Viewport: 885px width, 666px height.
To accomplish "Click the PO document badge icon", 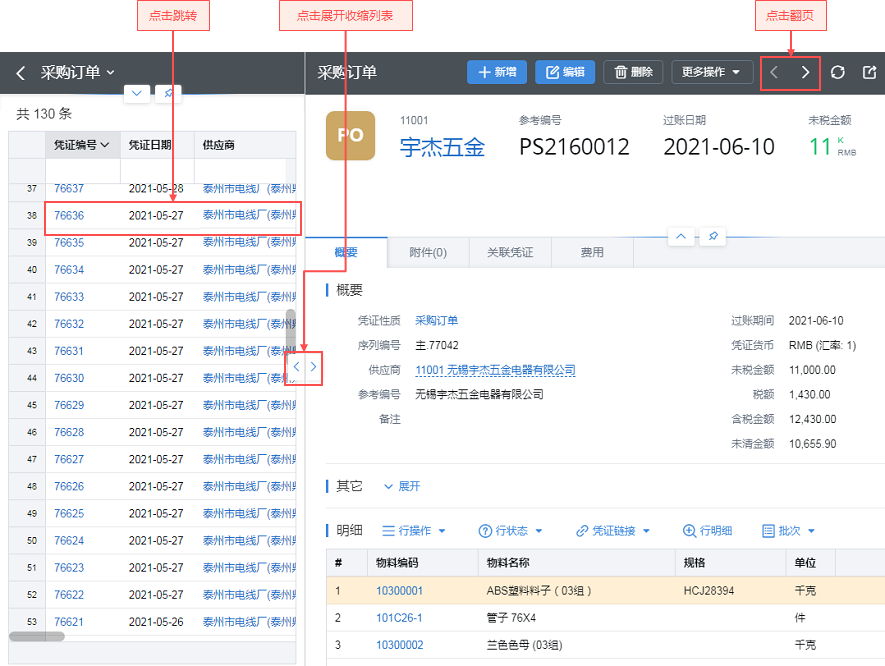I will 350,136.
